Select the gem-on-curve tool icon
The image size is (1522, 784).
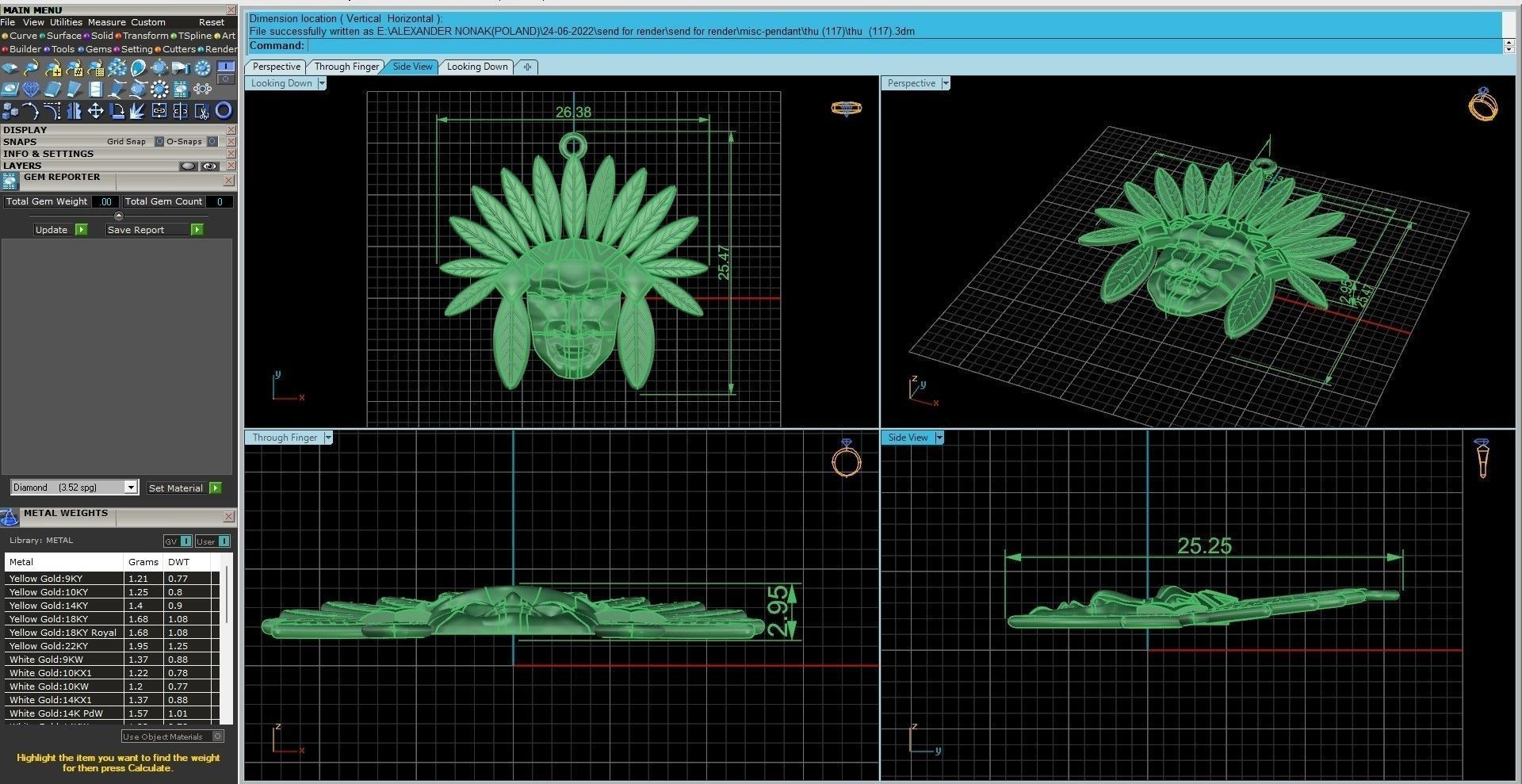point(32,68)
